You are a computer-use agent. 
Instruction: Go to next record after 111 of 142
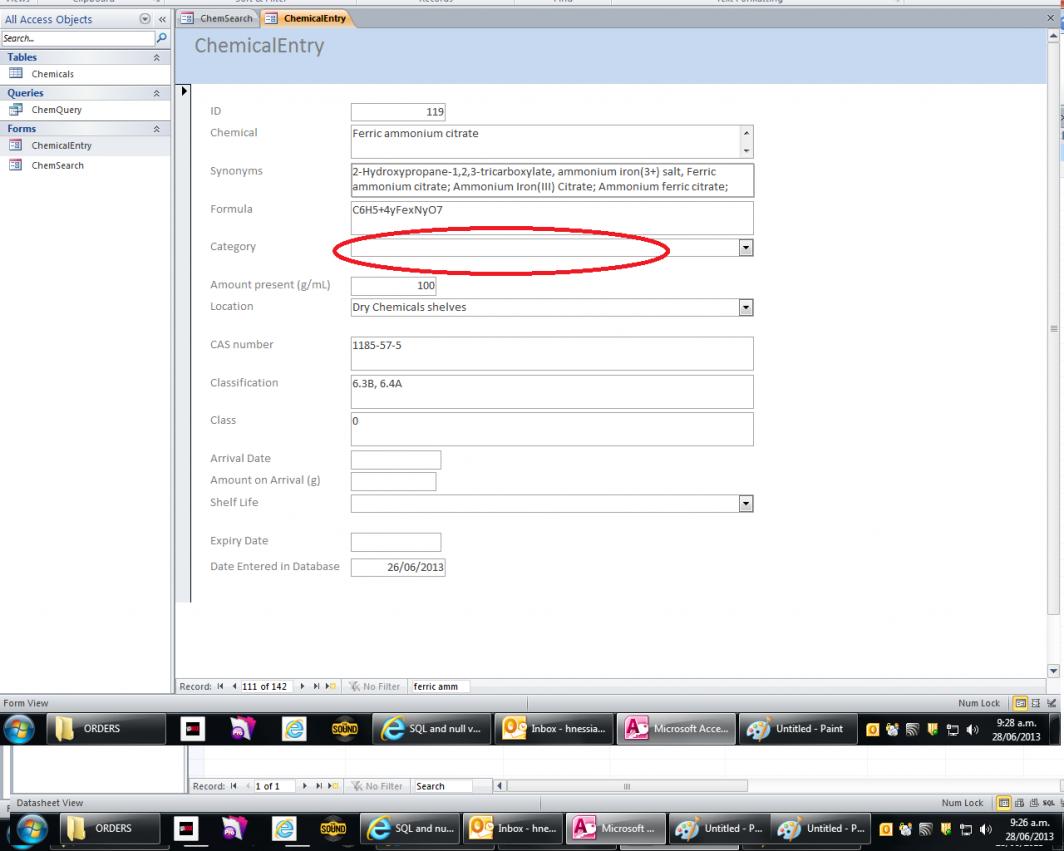[302, 686]
